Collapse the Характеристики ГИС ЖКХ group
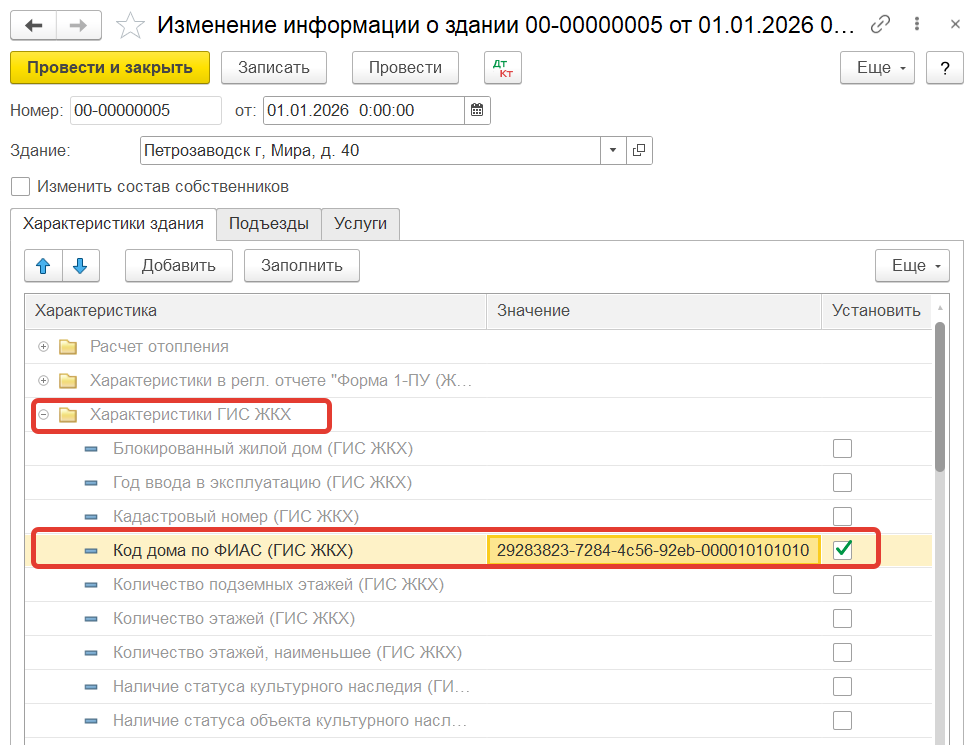The height and width of the screenshot is (745, 965). tap(43, 415)
